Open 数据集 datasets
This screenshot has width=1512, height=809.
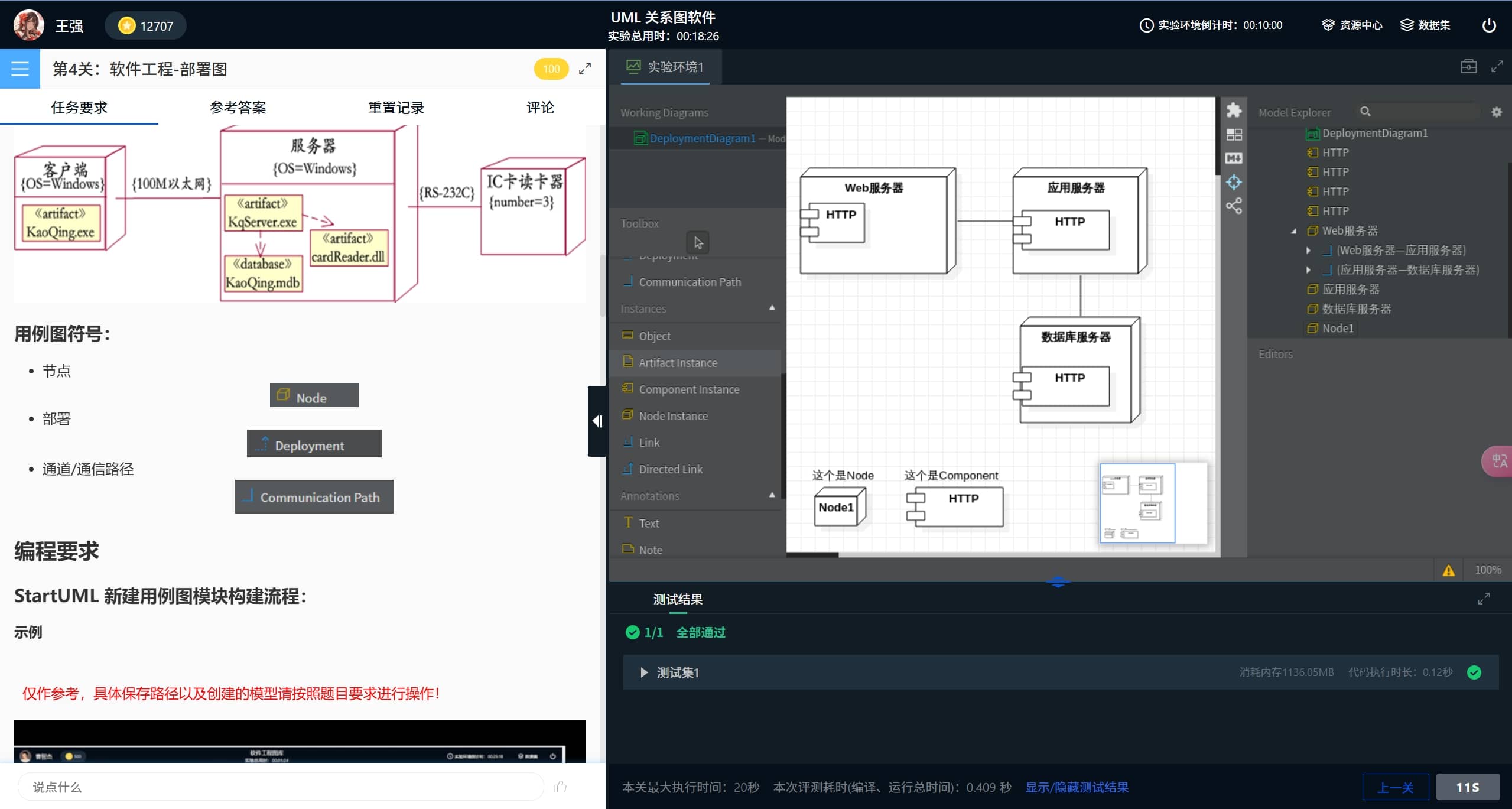pyautogui.click(x=1425, y=25)
